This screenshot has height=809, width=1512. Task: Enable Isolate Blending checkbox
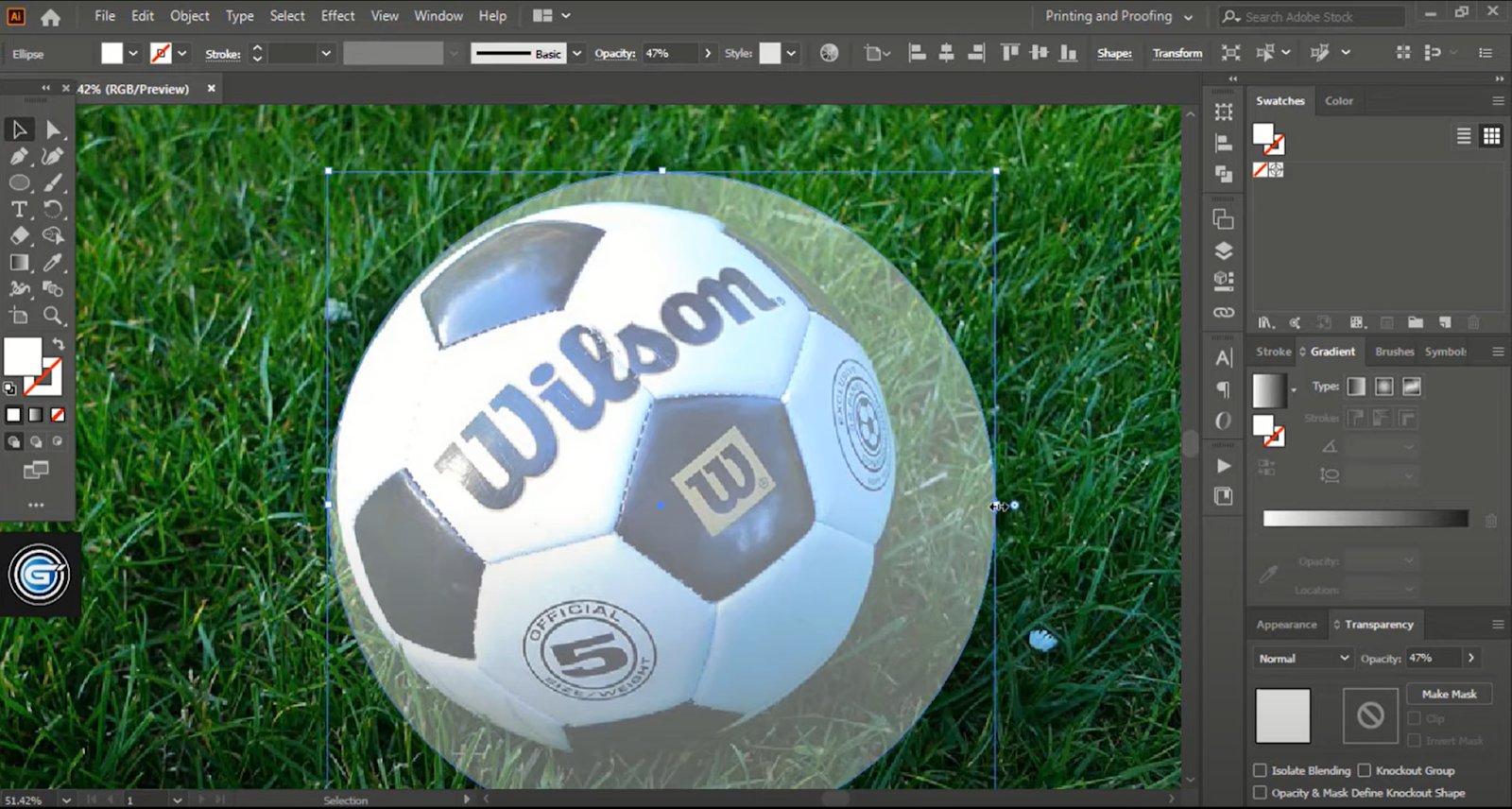coord(1260,770)
